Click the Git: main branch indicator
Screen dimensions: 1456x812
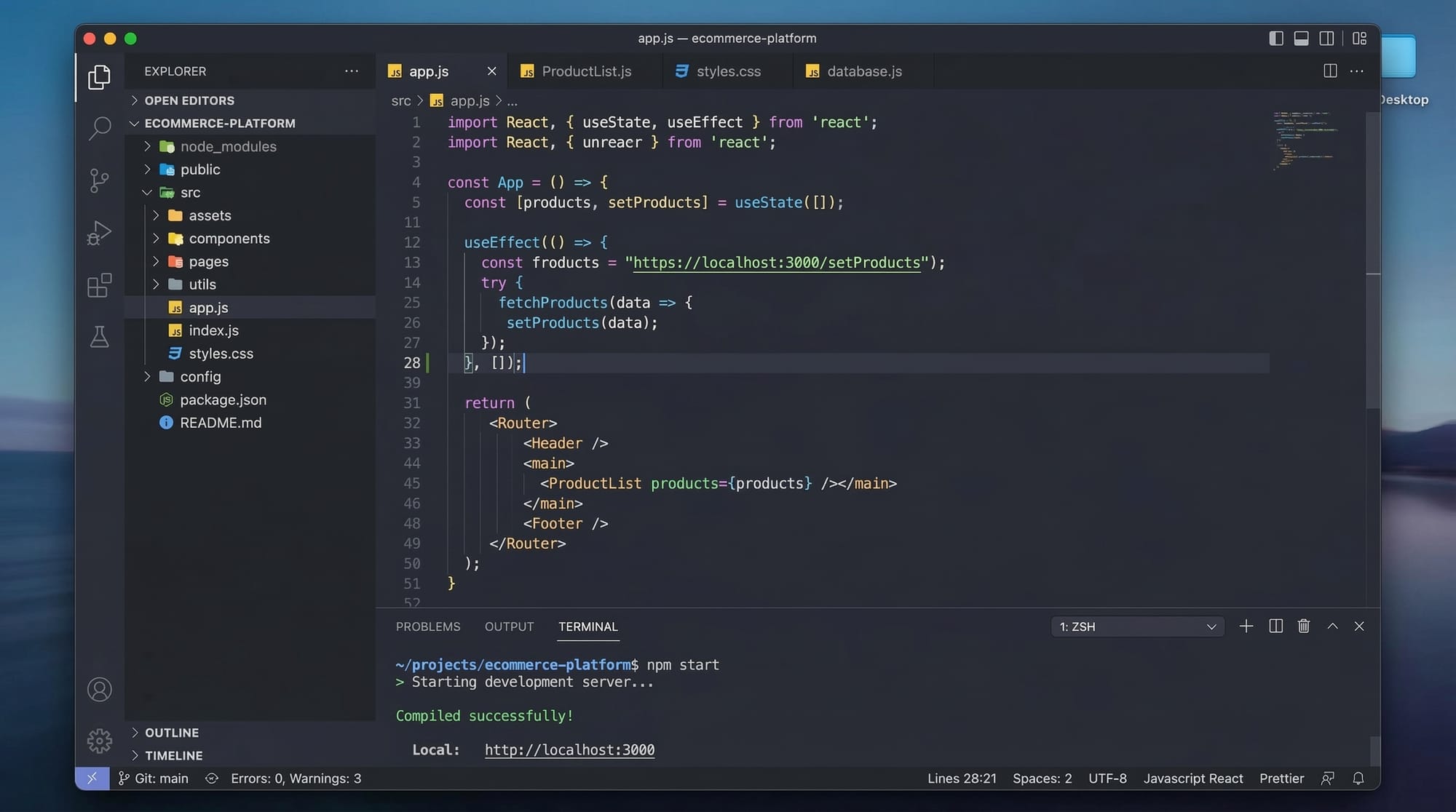tap(154, 779)
